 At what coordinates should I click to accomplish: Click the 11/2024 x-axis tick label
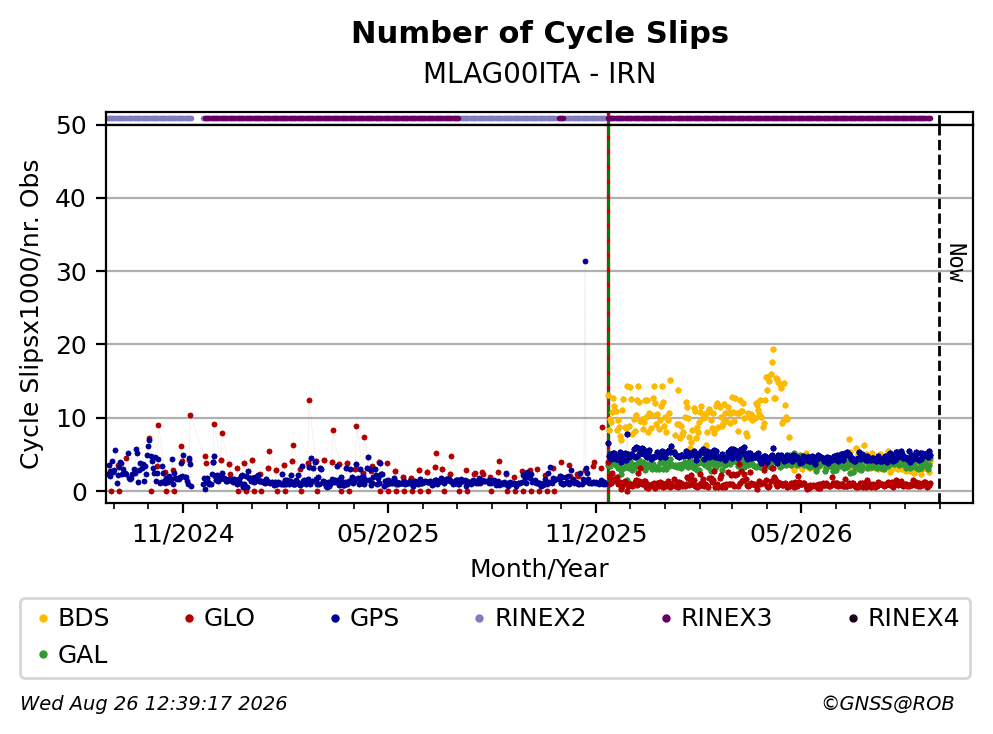(183, 534)
